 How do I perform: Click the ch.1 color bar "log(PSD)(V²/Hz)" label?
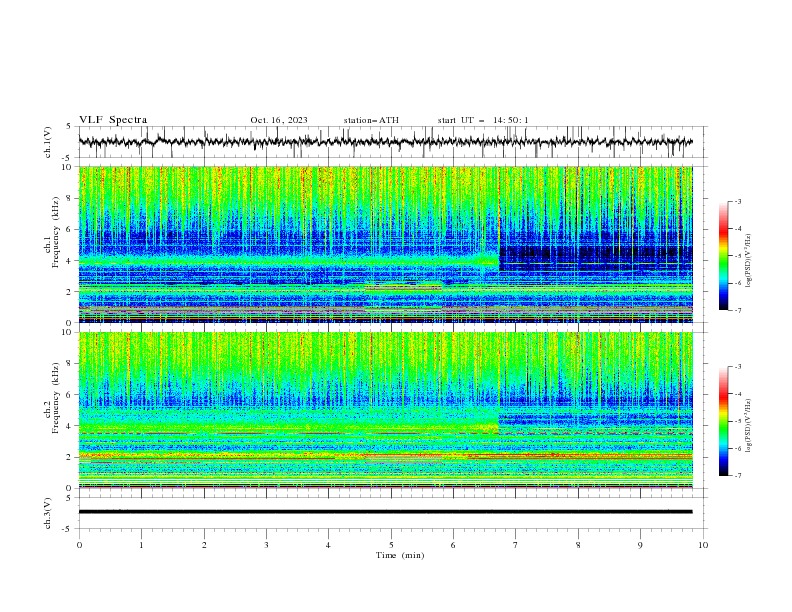tap(748, 261)
